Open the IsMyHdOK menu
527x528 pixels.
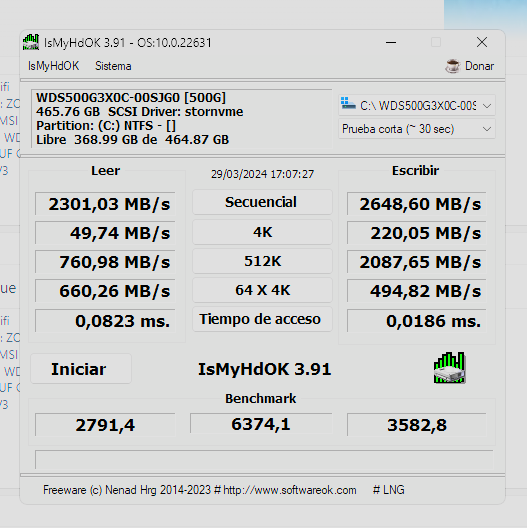(x=54, y=66)
